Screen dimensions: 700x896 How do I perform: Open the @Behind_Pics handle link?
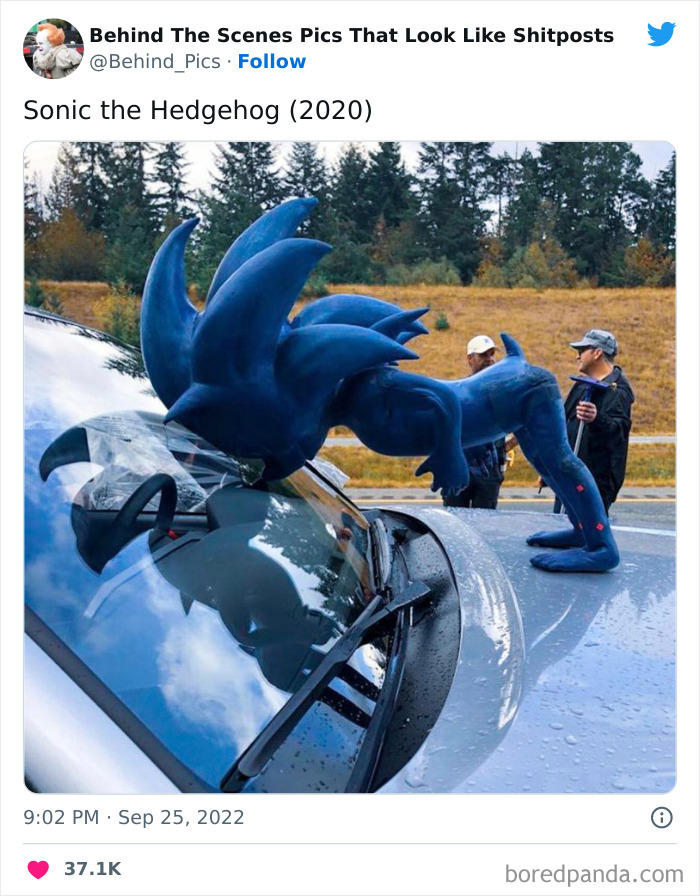point(155,61)
